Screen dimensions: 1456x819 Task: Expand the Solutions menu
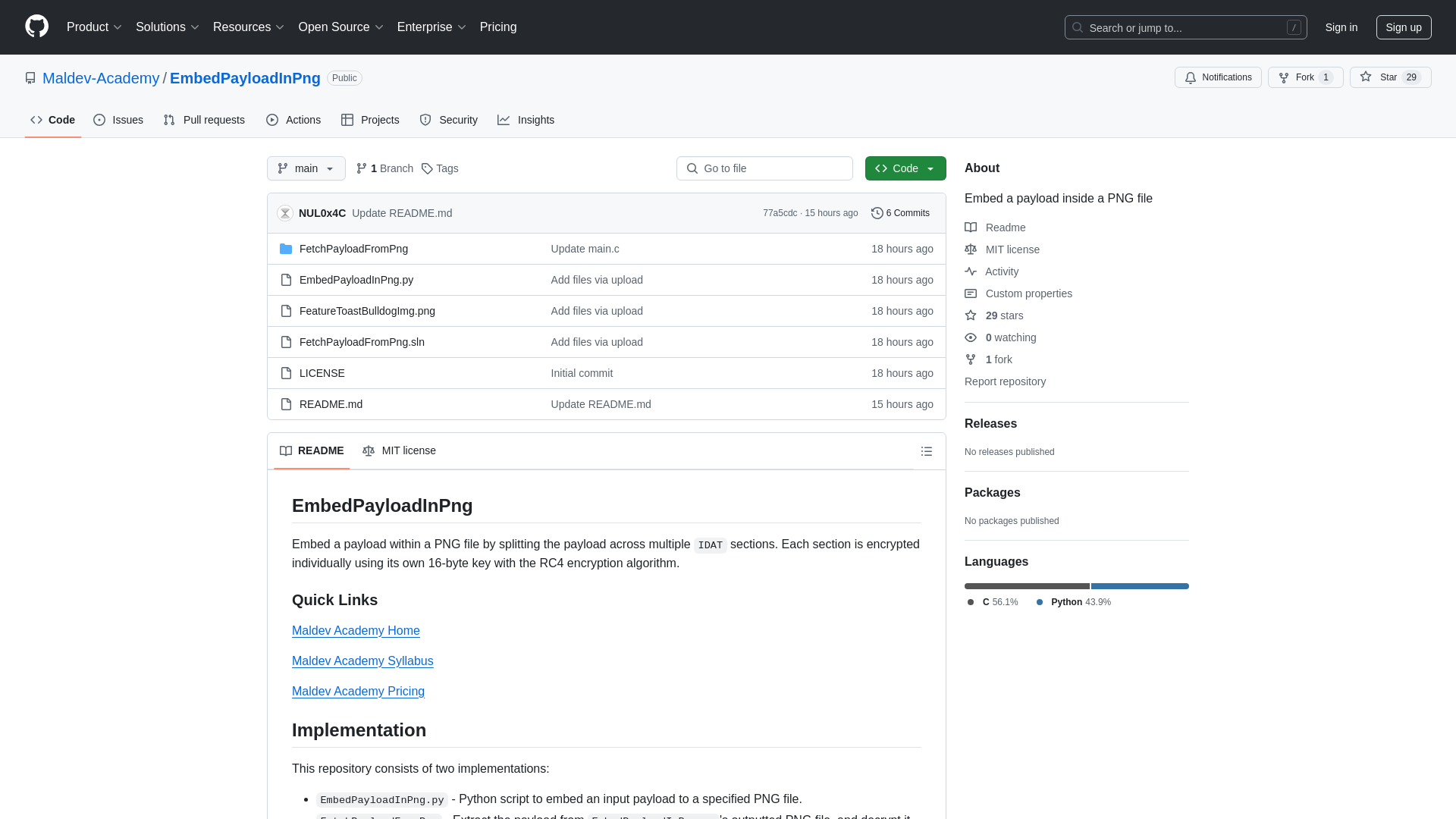(x=168, y=27)
